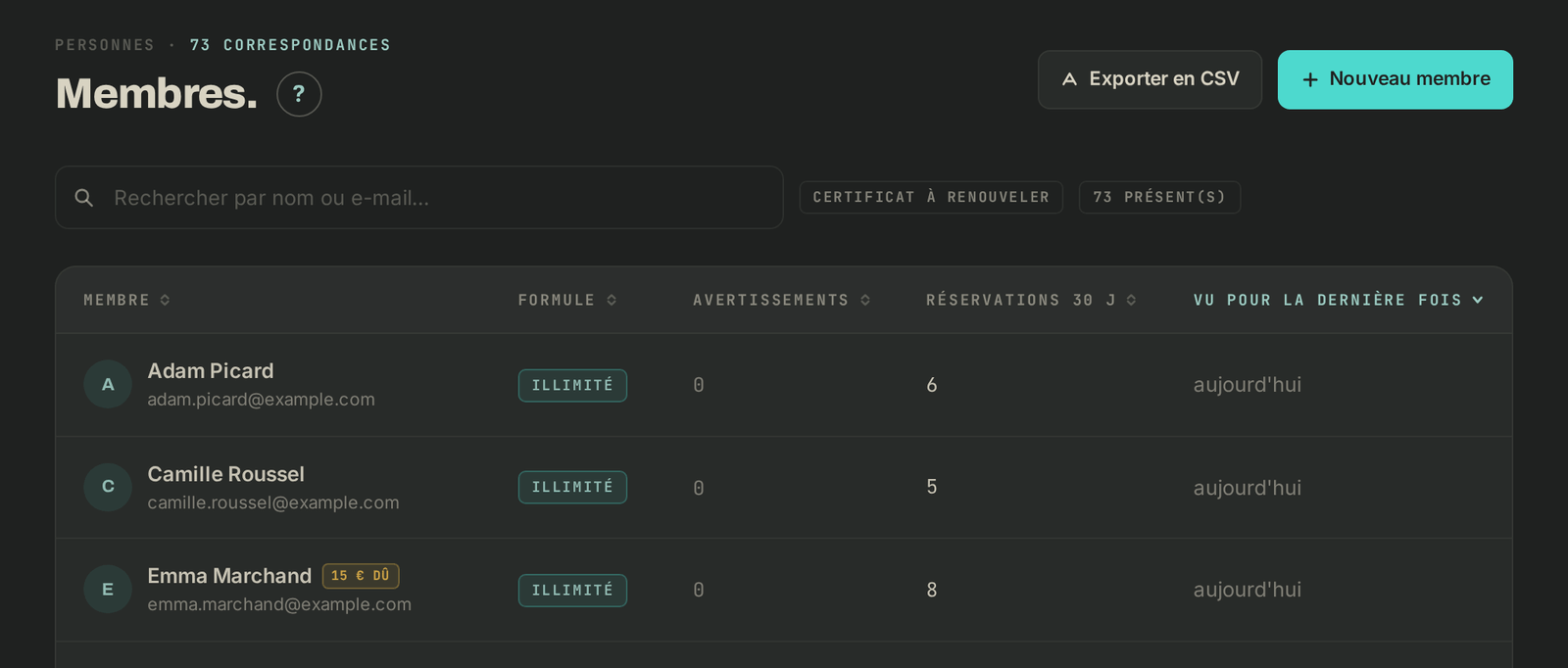Image resolution: width=1568 pixels, height=668 pixels.
Task: Toggle the 73 présent(s) filter
Action: [x=1159, y=197]
